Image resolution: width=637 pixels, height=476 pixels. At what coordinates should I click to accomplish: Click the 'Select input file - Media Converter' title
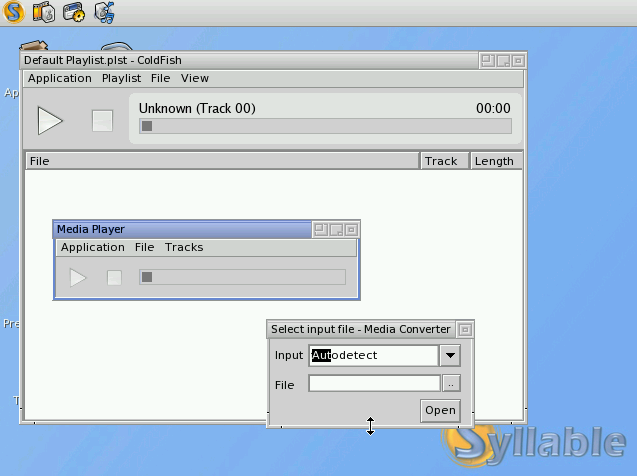point(361,329)
